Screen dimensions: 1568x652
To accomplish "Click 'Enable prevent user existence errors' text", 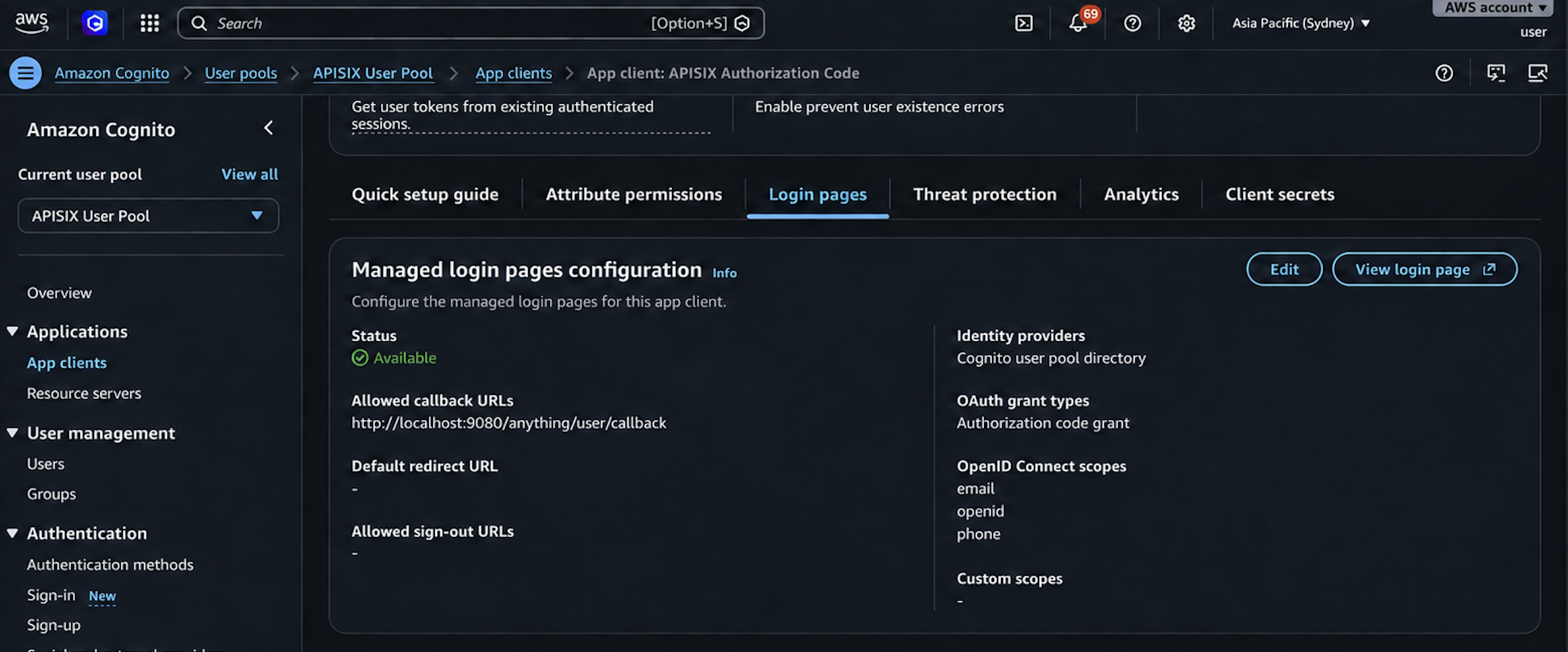I will 880,106.
